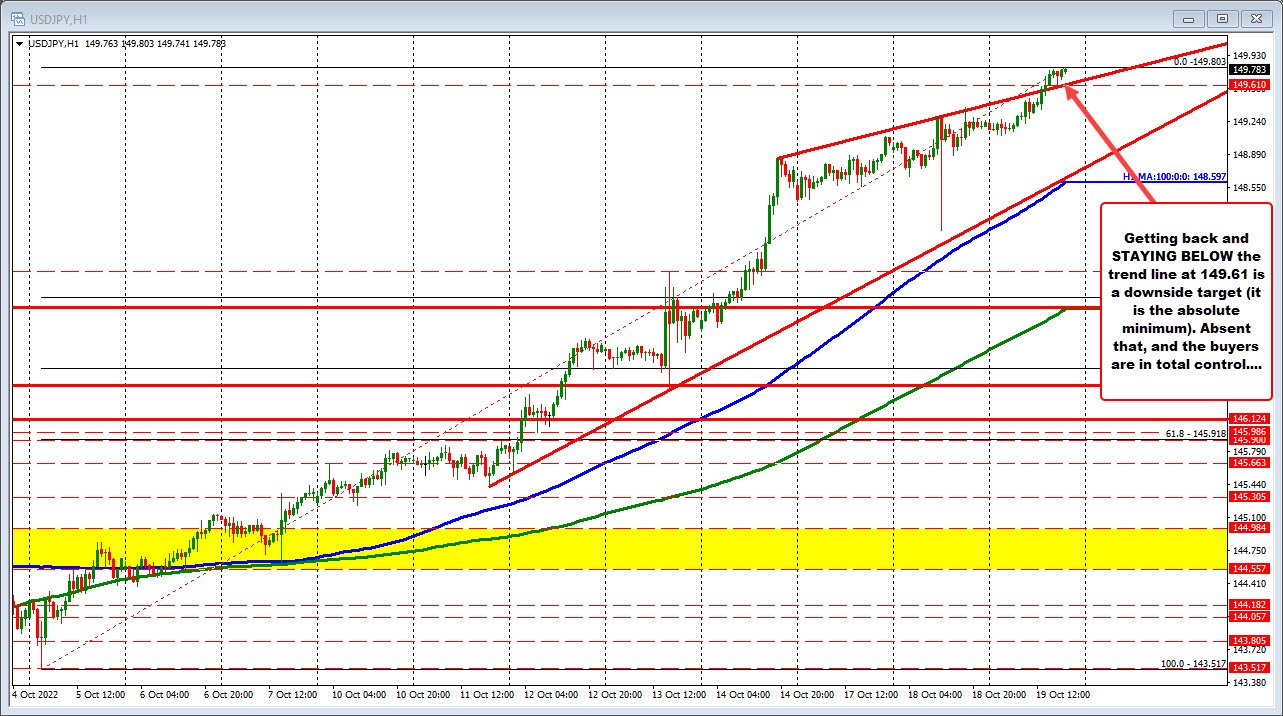This screenshot has height=716, width=1283.
Task: Expand the OHLC quote dropdown arrow
Action: pos(19,44)
